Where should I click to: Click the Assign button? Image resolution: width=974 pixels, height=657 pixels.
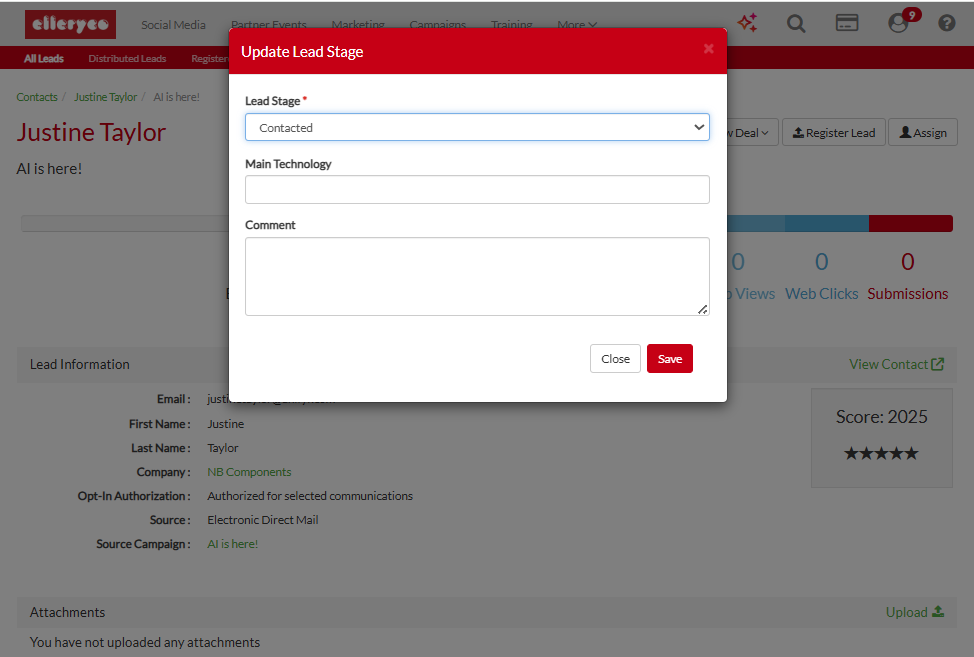[923, 132]
